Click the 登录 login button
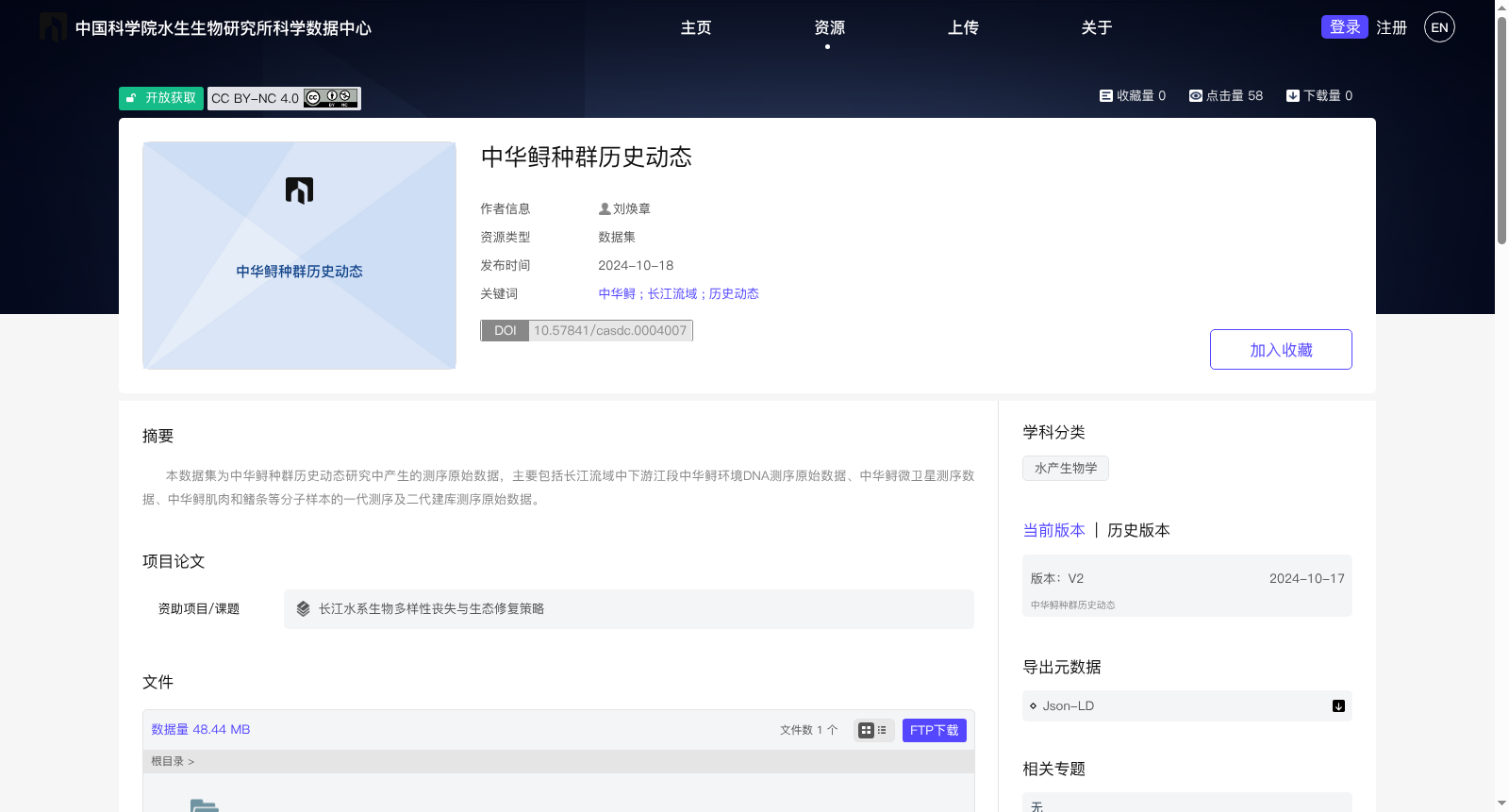The image size is (1509, 812). click(1345, 27)
